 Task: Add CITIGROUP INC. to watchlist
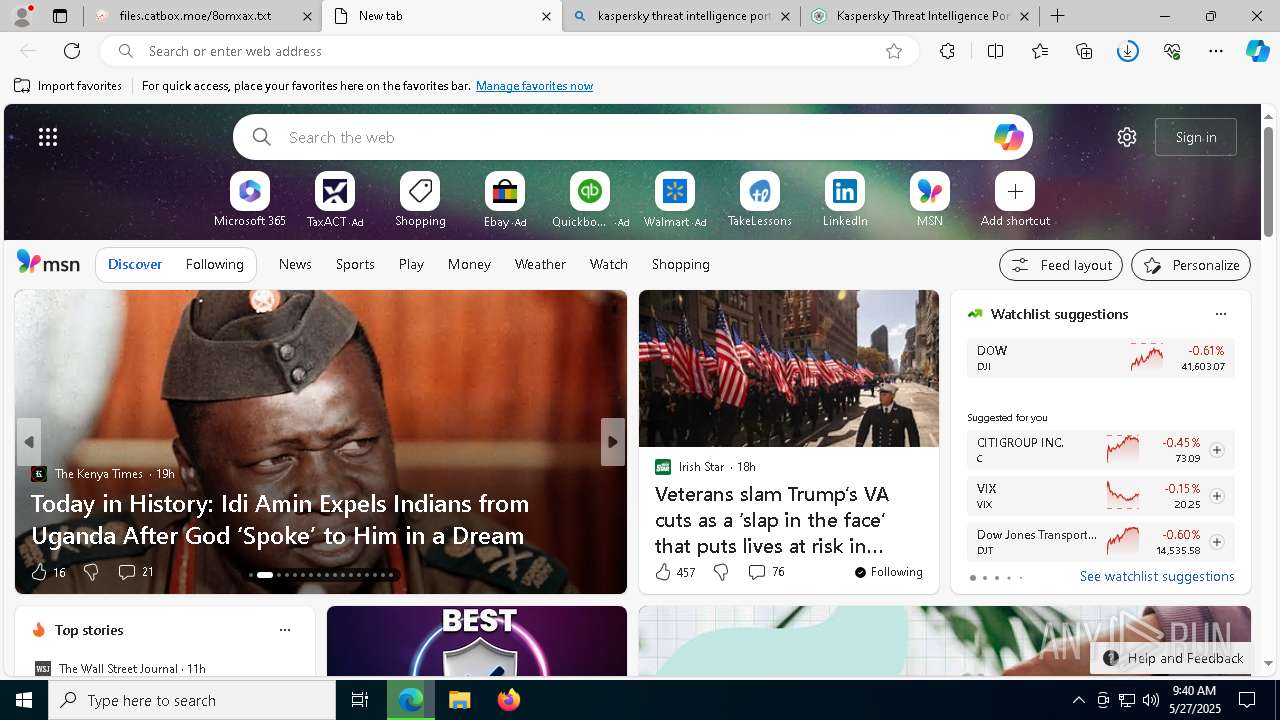[x=1216, y=450]
